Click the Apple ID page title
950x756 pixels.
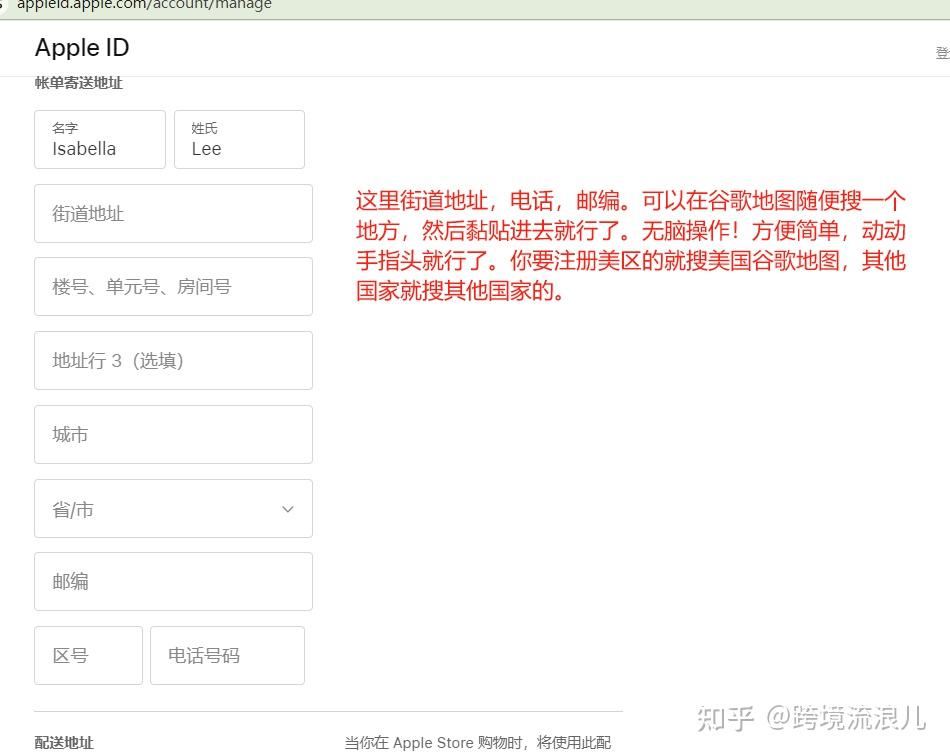click(x=82, y=47)
